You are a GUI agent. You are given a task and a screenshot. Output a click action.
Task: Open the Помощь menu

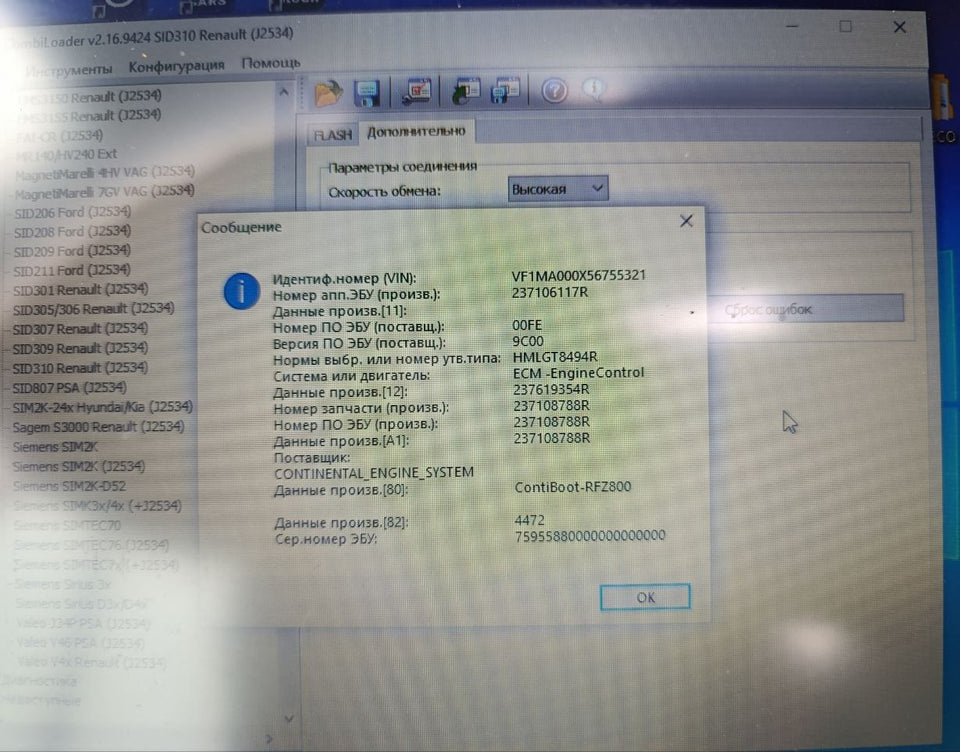(270, 64)
